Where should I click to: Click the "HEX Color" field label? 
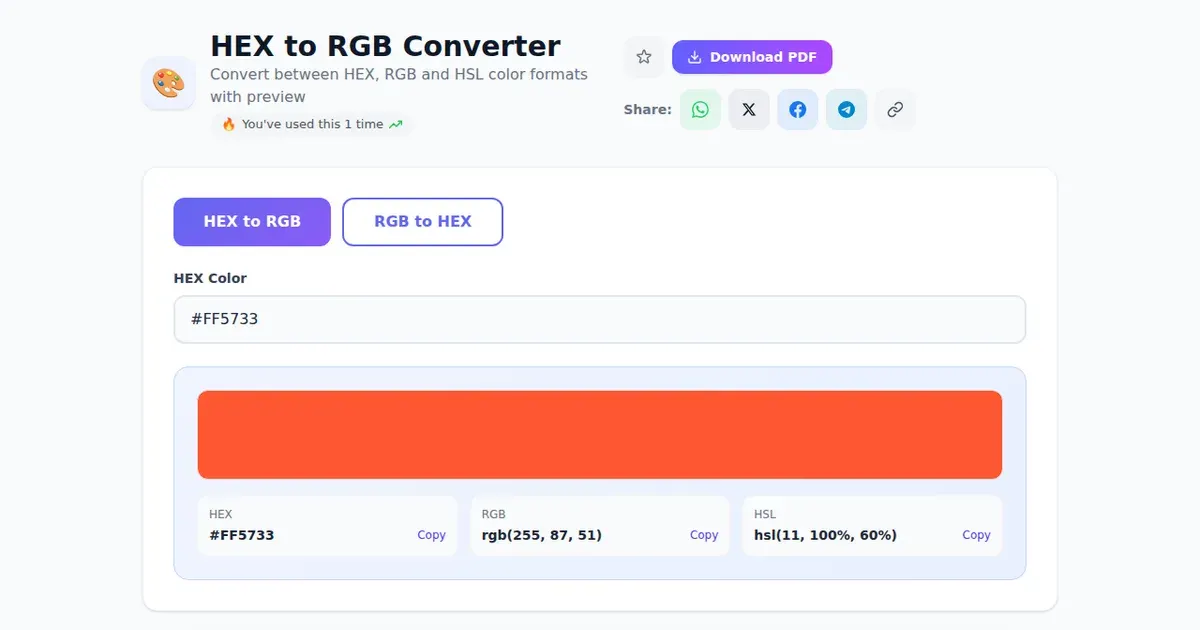click(x=210, y=278)
